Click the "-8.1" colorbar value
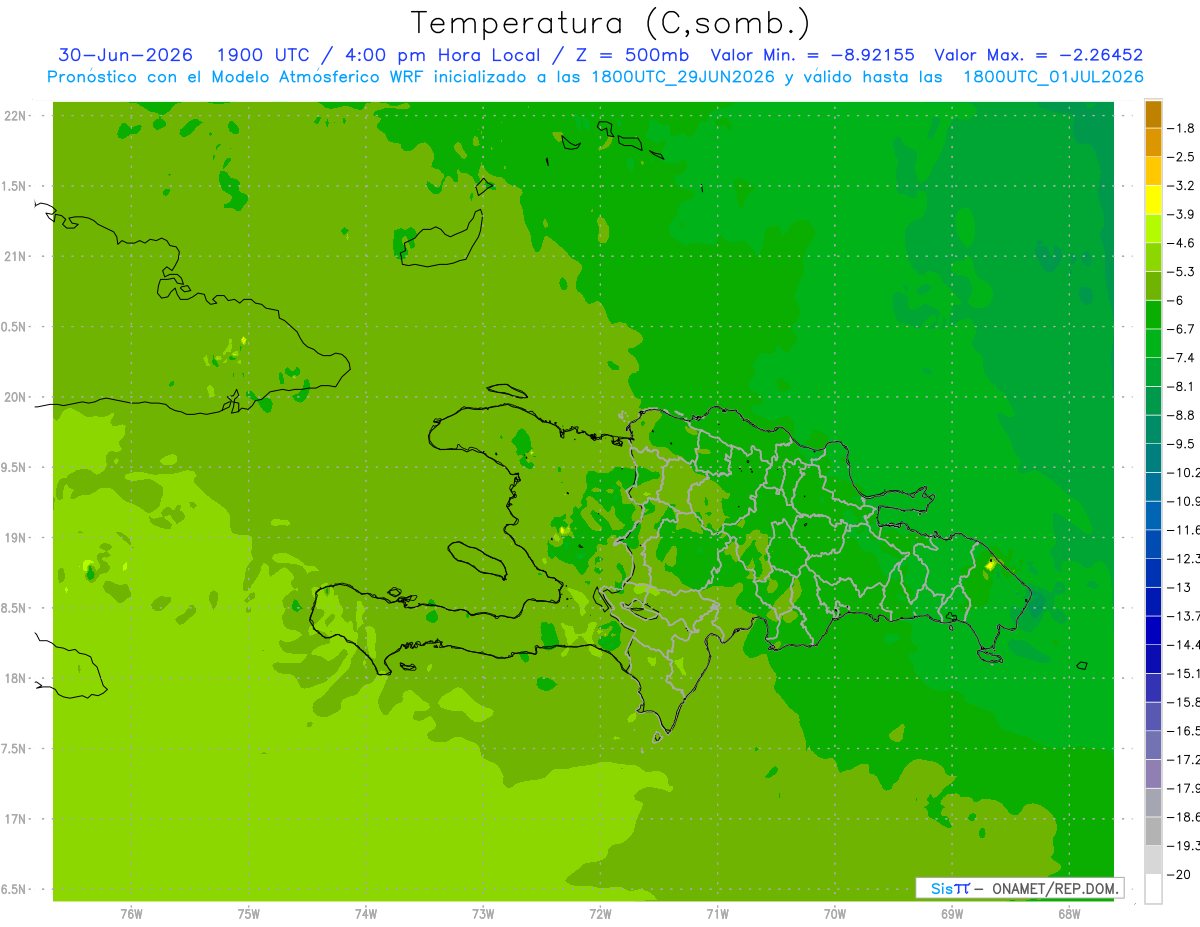The image size is (1200, 927). point(1181,386)
